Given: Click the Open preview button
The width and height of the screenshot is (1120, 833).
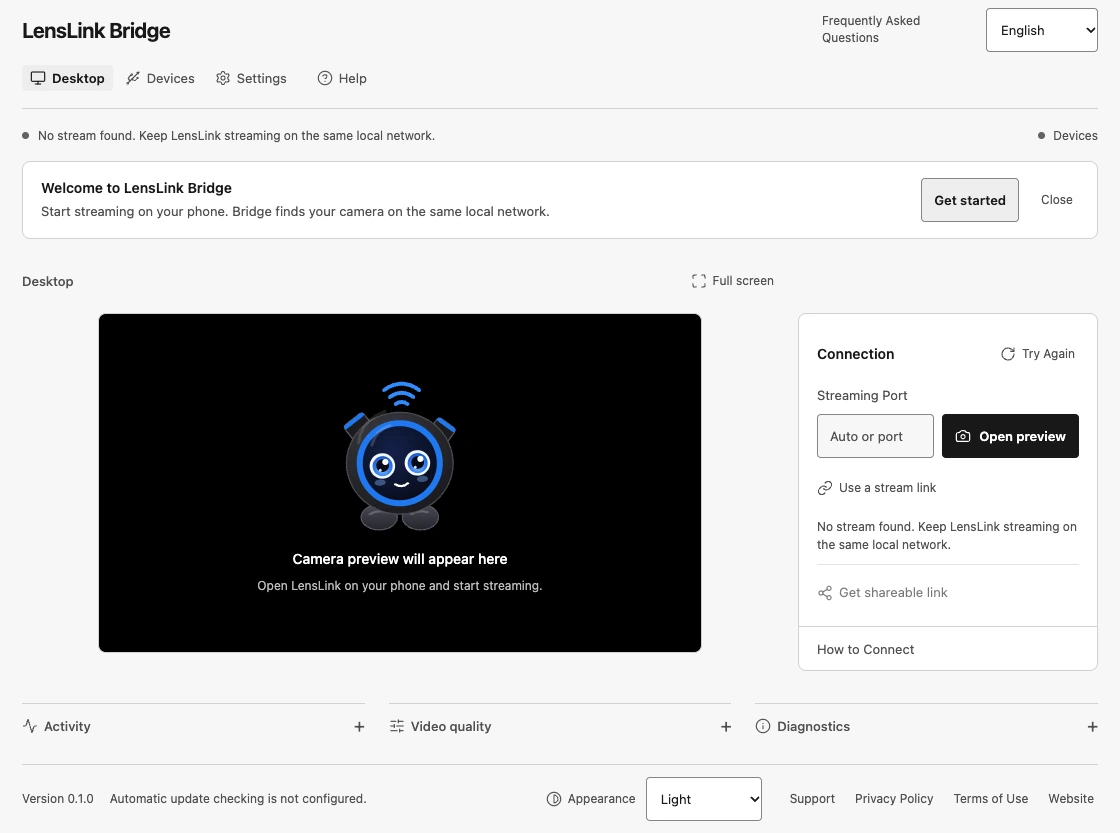Looking at the screenshot, I should tap(1010, 436).
